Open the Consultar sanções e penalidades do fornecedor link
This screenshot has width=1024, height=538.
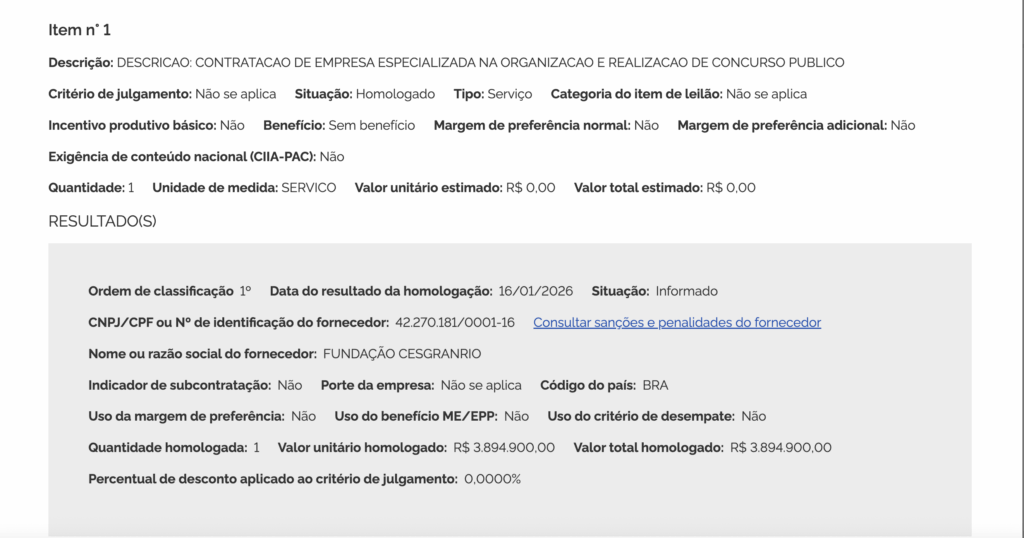tap(677, 323)
